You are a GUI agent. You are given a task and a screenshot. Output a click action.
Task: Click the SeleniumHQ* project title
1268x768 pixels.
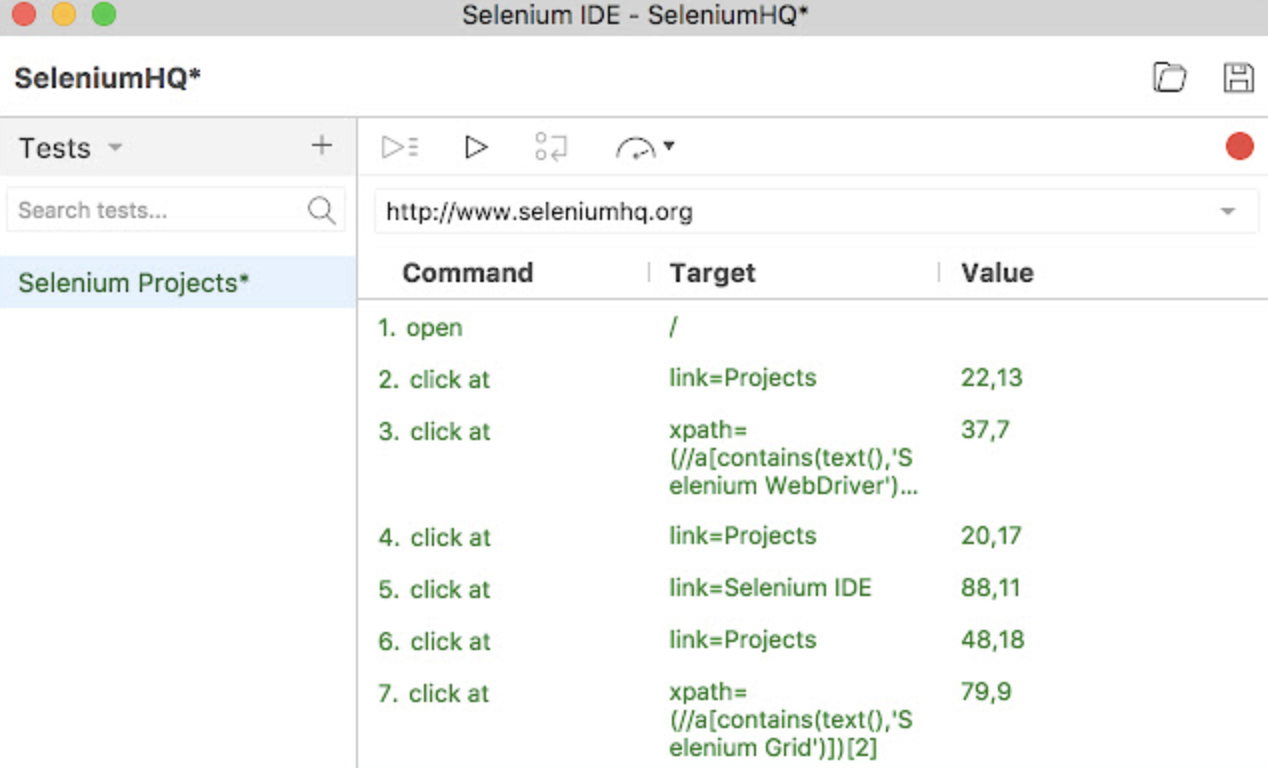coord(108,78)
